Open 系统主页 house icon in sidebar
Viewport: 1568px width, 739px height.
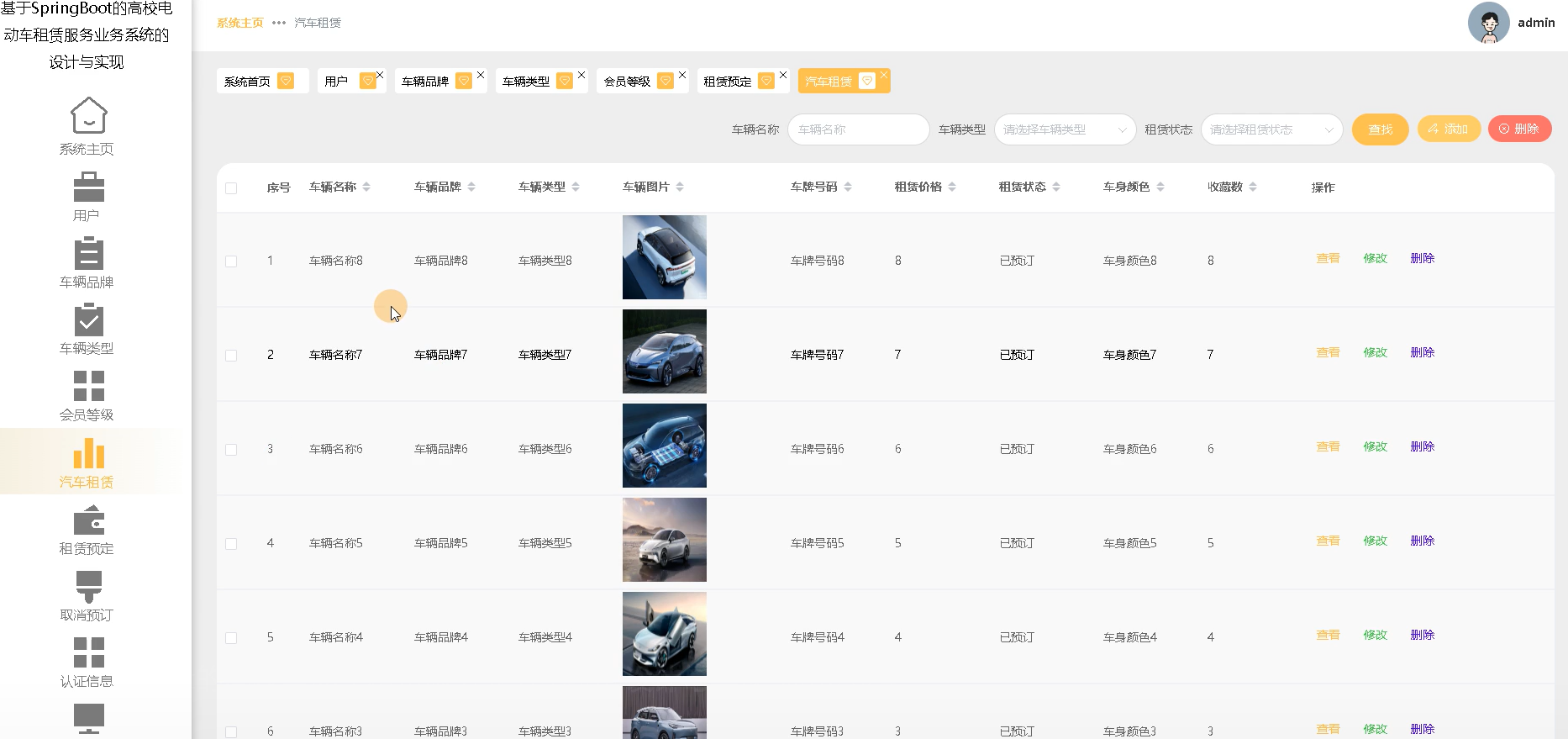click(x=88, y=115)
